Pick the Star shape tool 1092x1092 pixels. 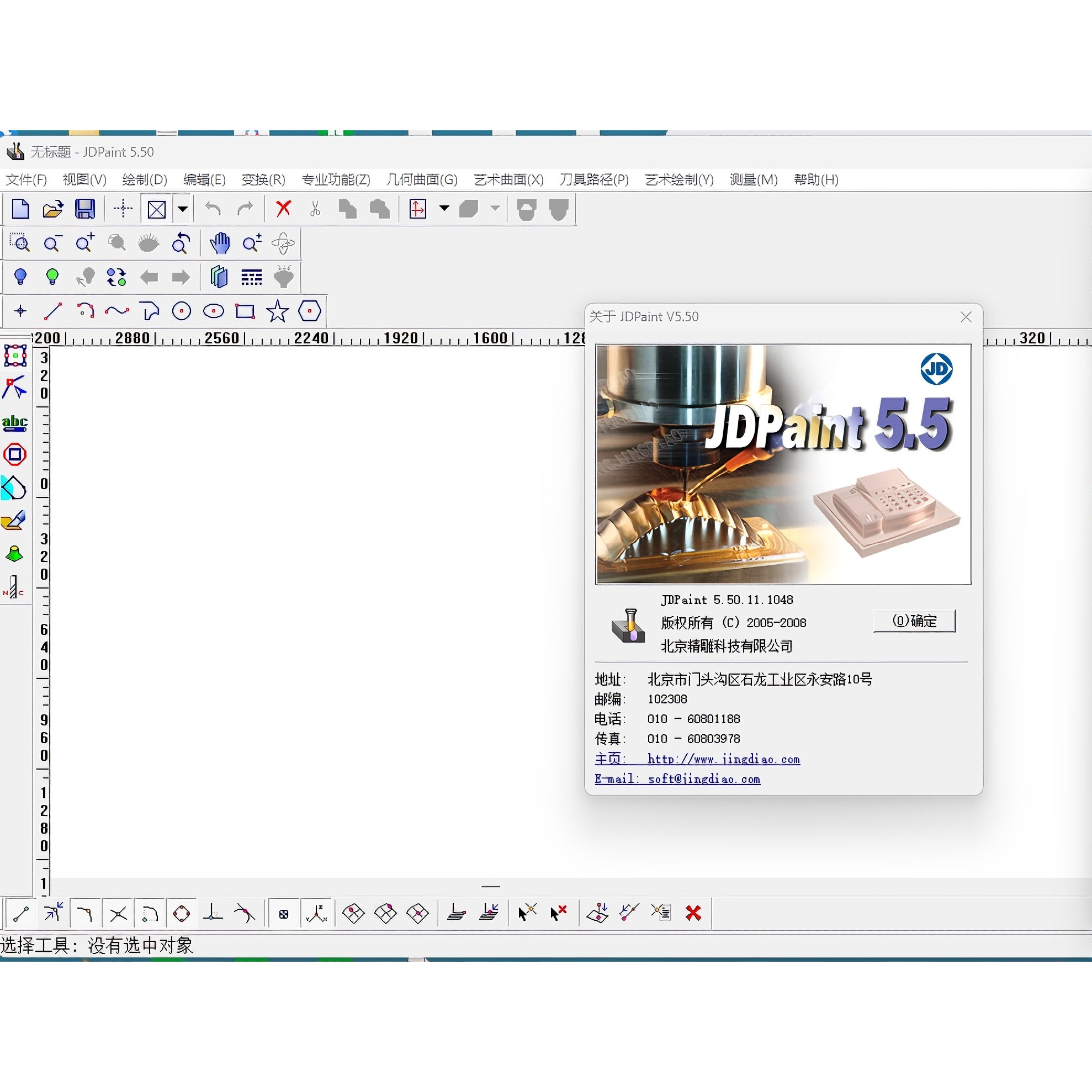[x=278, y=311]
